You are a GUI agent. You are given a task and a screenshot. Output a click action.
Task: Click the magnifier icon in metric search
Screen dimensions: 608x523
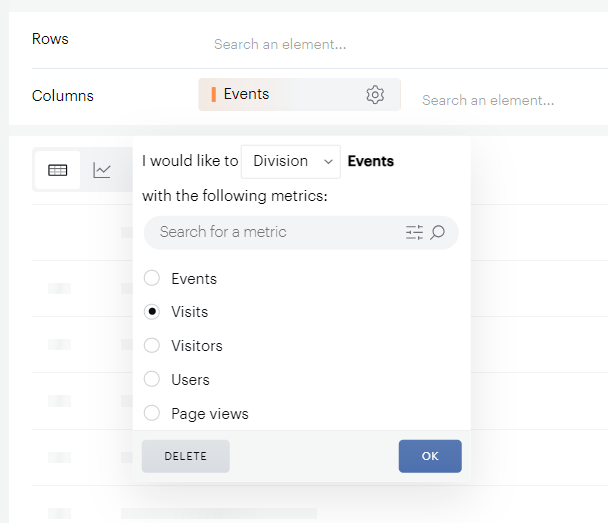(437, 232)
